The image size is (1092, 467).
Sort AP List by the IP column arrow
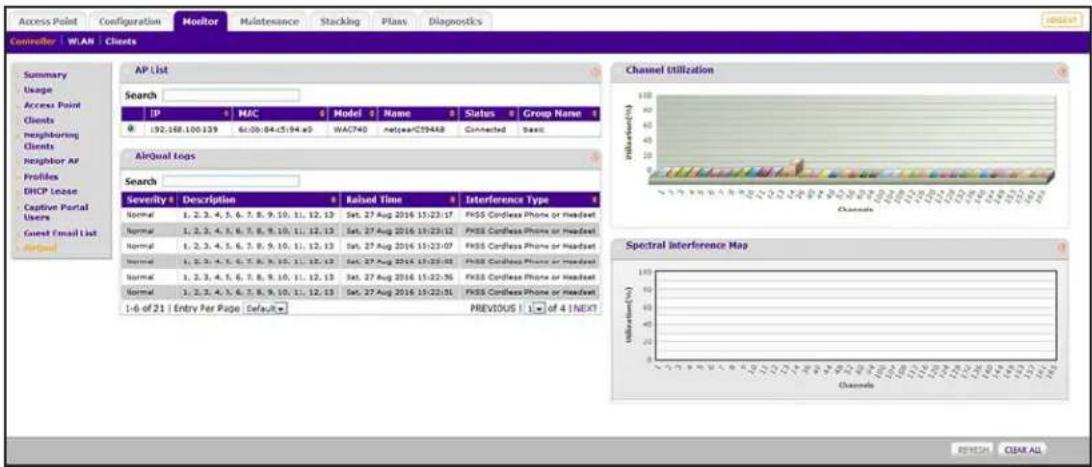click(226, 113)
